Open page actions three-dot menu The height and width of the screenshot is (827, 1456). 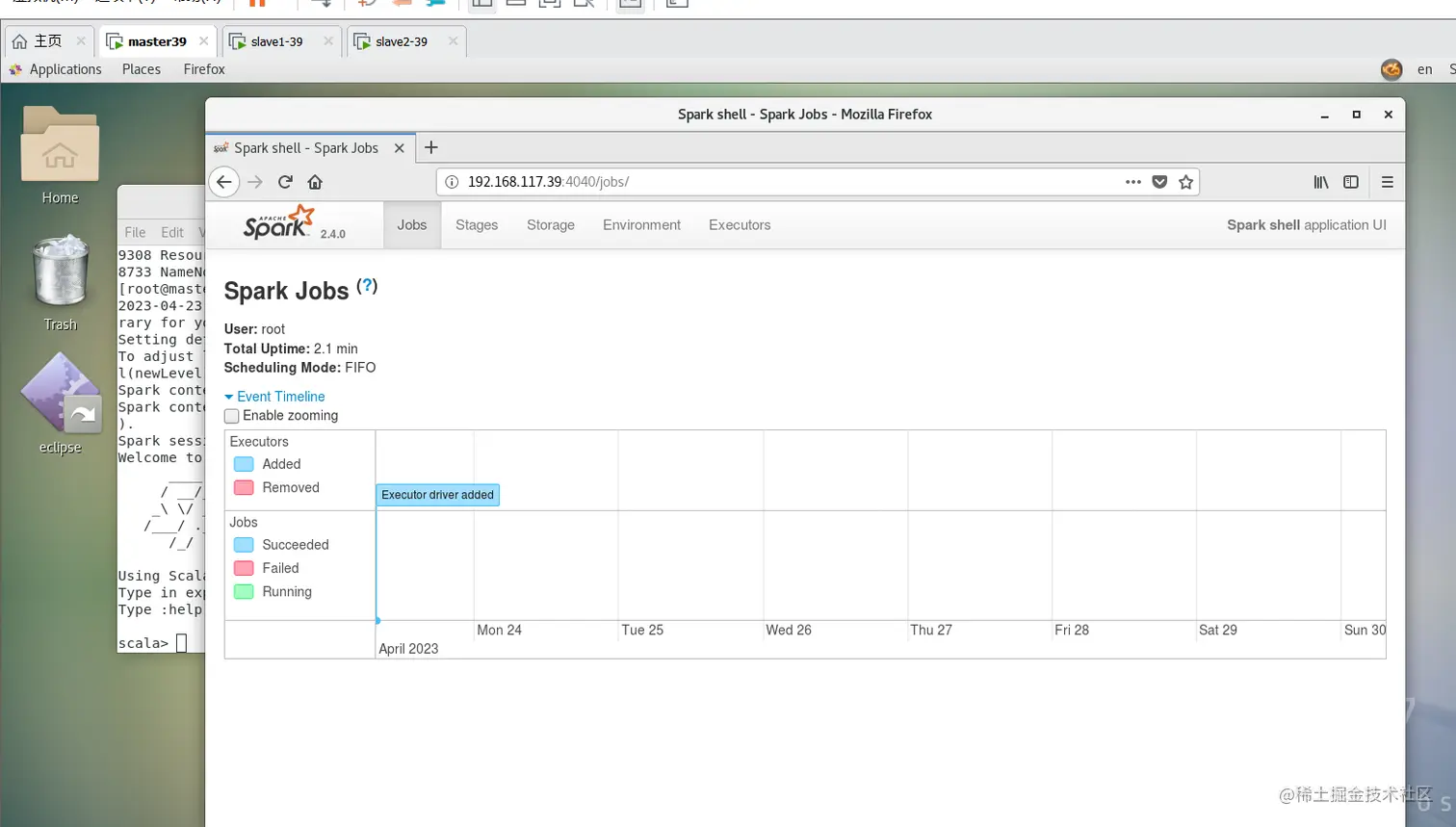pyautogui.click(x=1133, y=182)
